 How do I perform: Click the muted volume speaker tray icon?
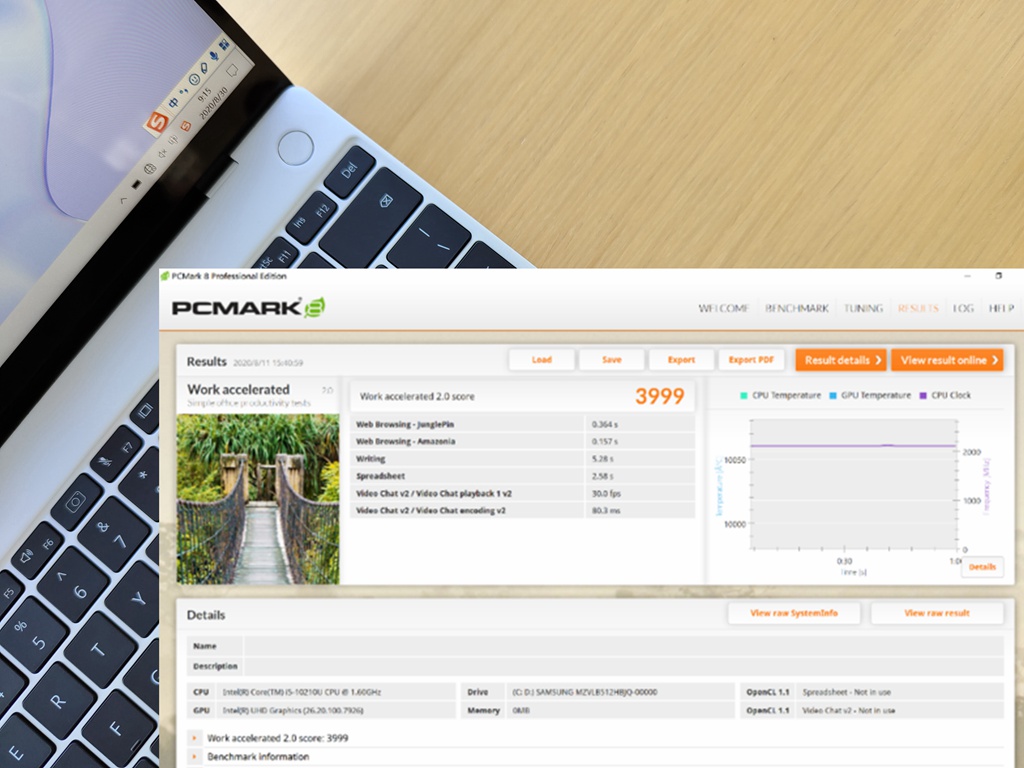(163, 153)
